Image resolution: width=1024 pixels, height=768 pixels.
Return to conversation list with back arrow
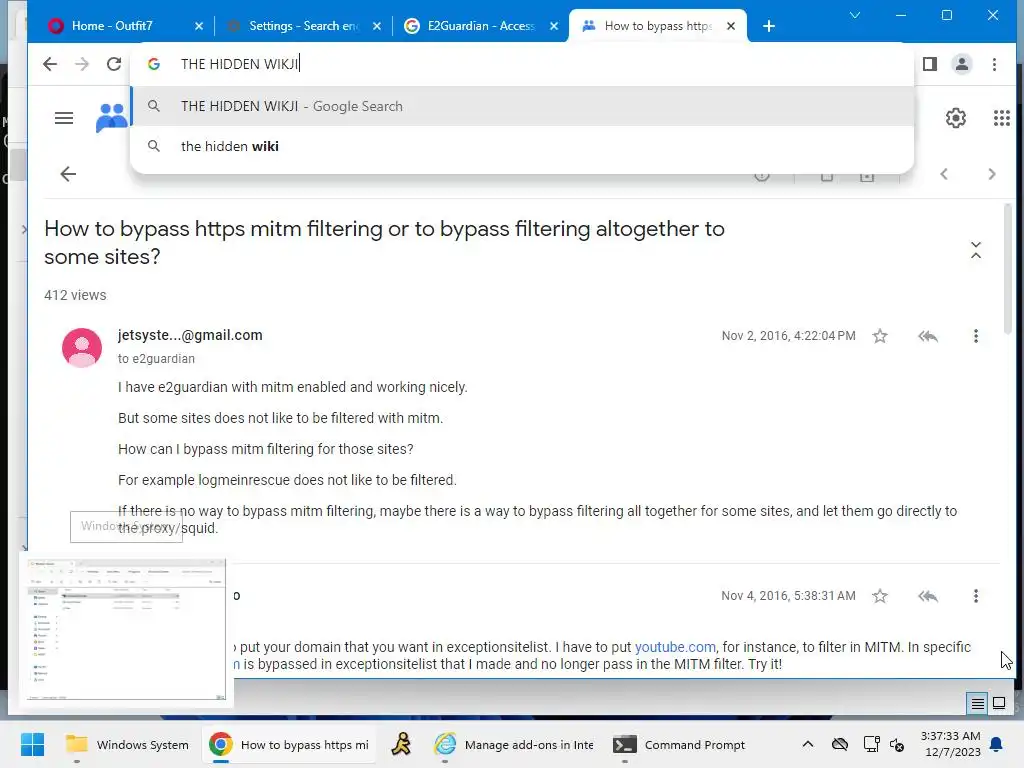[68, 174]
